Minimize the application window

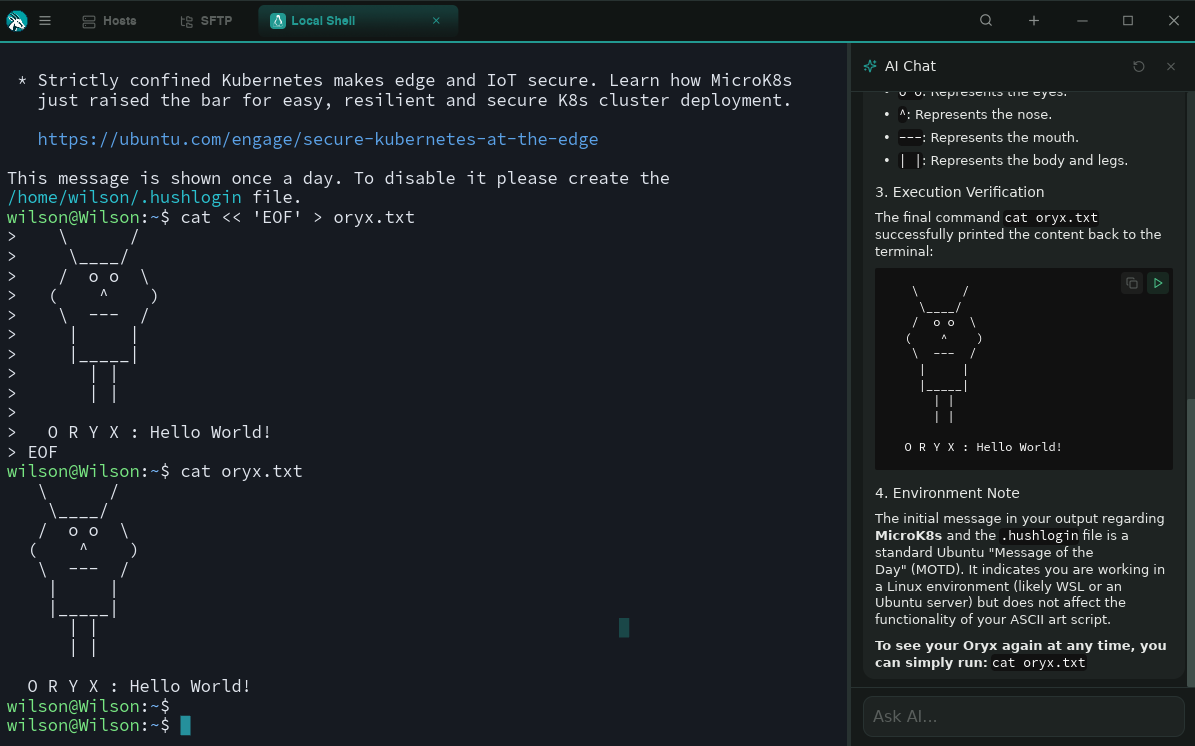pos(1081,21)
